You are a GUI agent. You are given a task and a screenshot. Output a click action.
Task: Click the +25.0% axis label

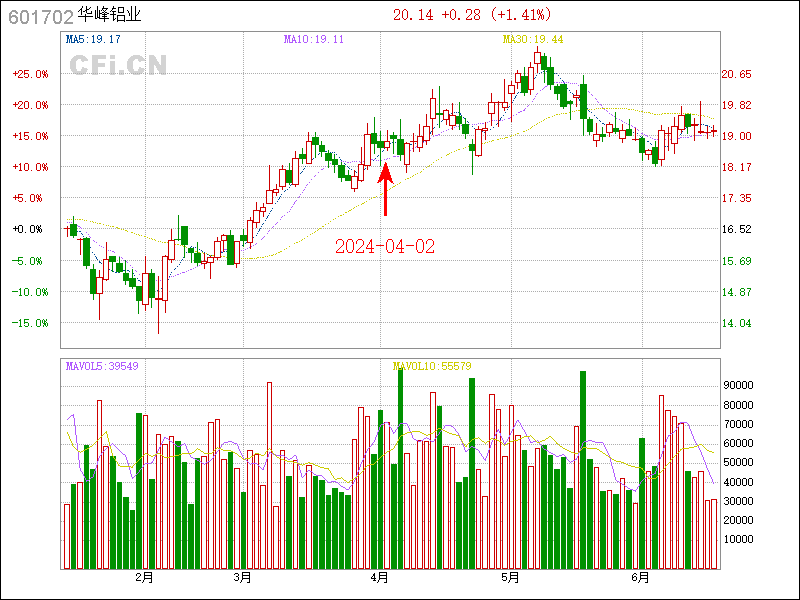[x=31, y=74]
